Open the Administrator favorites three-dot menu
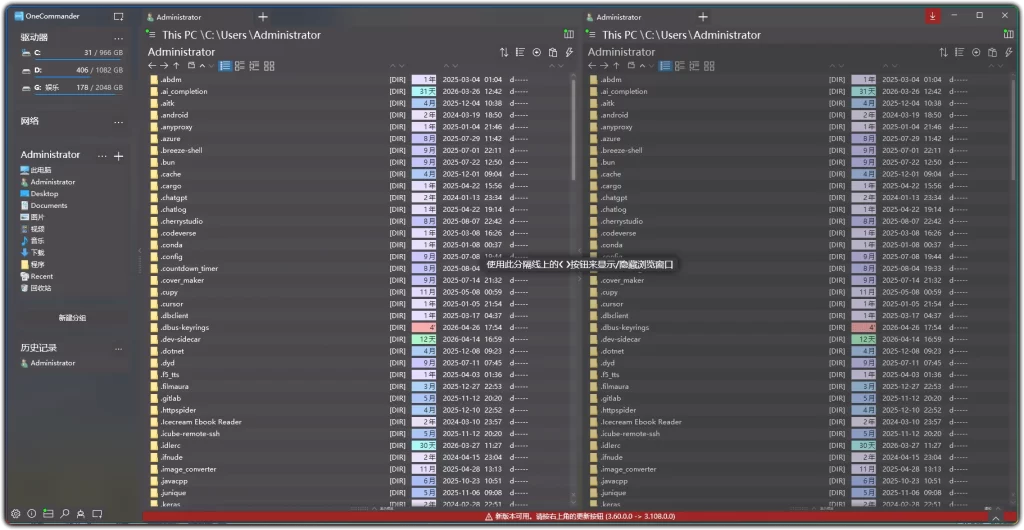Screen dimensions: 1024x530 click(102, 156)
